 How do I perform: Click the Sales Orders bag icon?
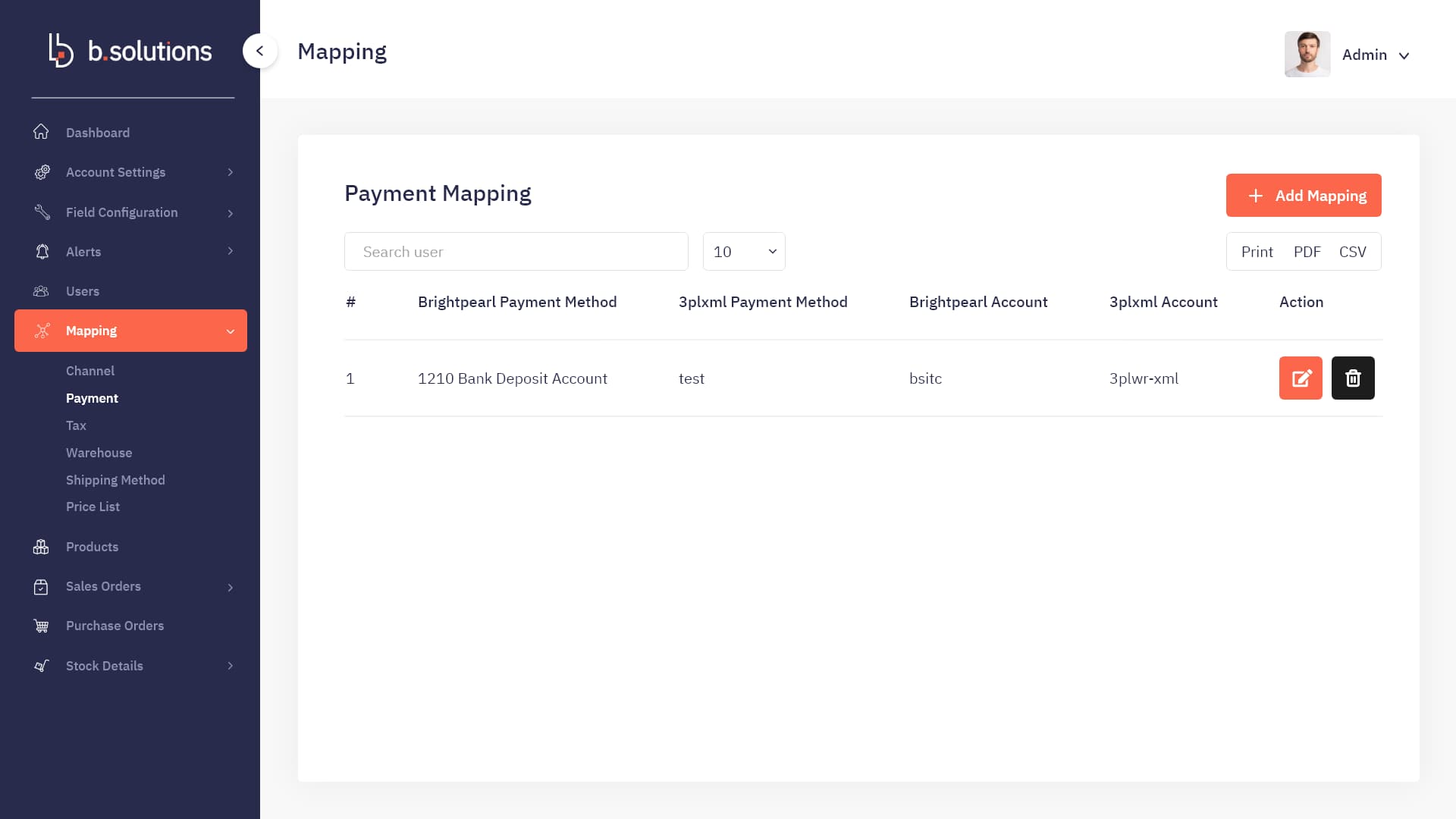pos(41,586)
